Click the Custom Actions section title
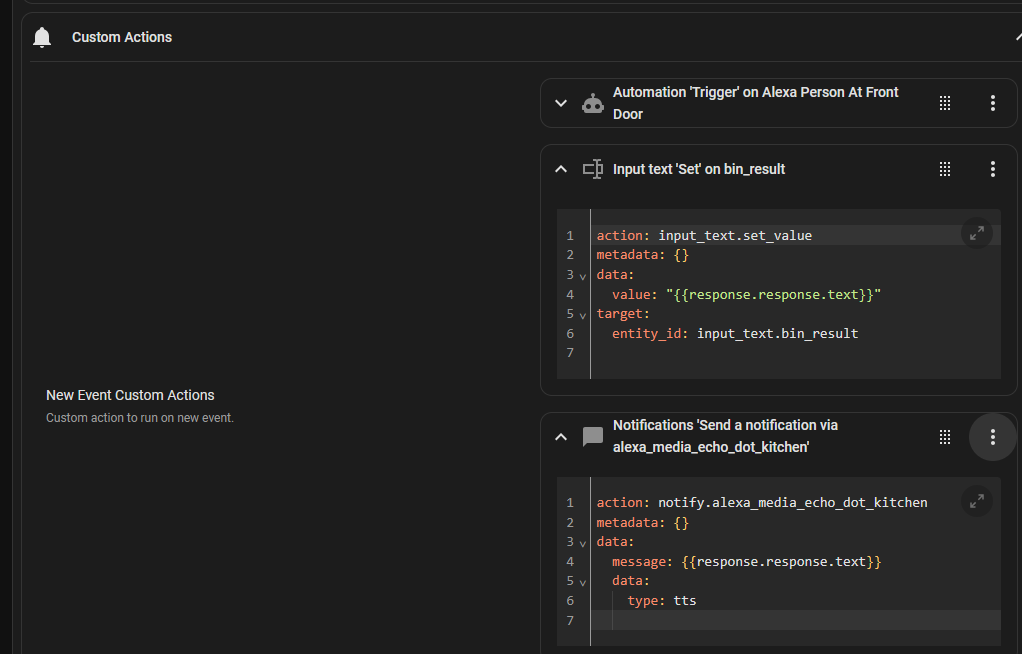 (x=122, y=37)
